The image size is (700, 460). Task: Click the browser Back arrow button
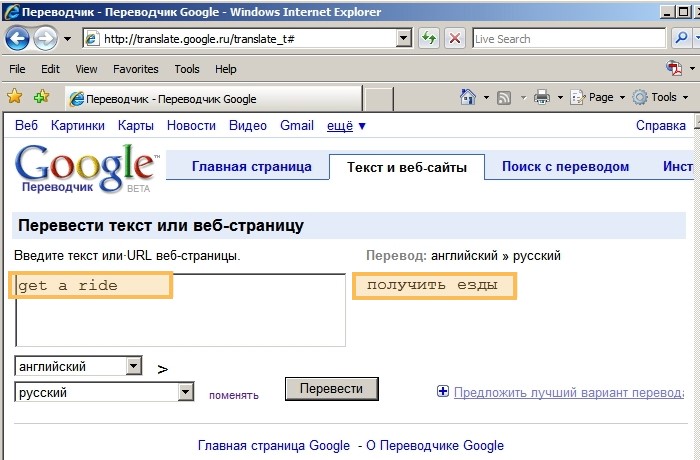coord(17,39)
